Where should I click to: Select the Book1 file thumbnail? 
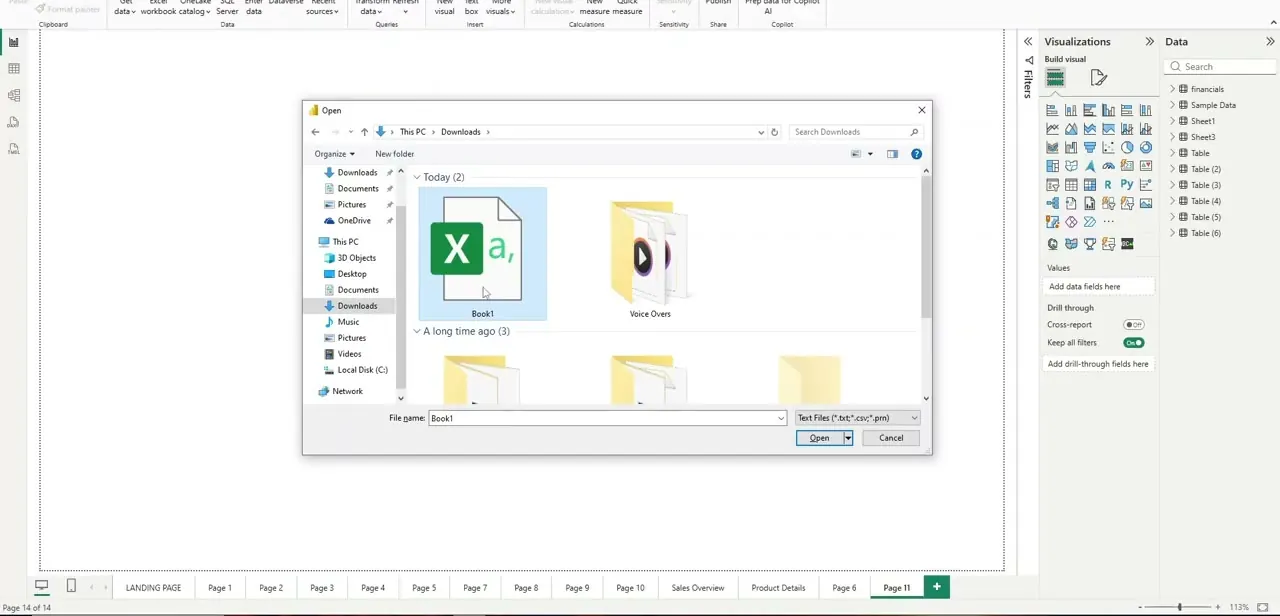482,255
